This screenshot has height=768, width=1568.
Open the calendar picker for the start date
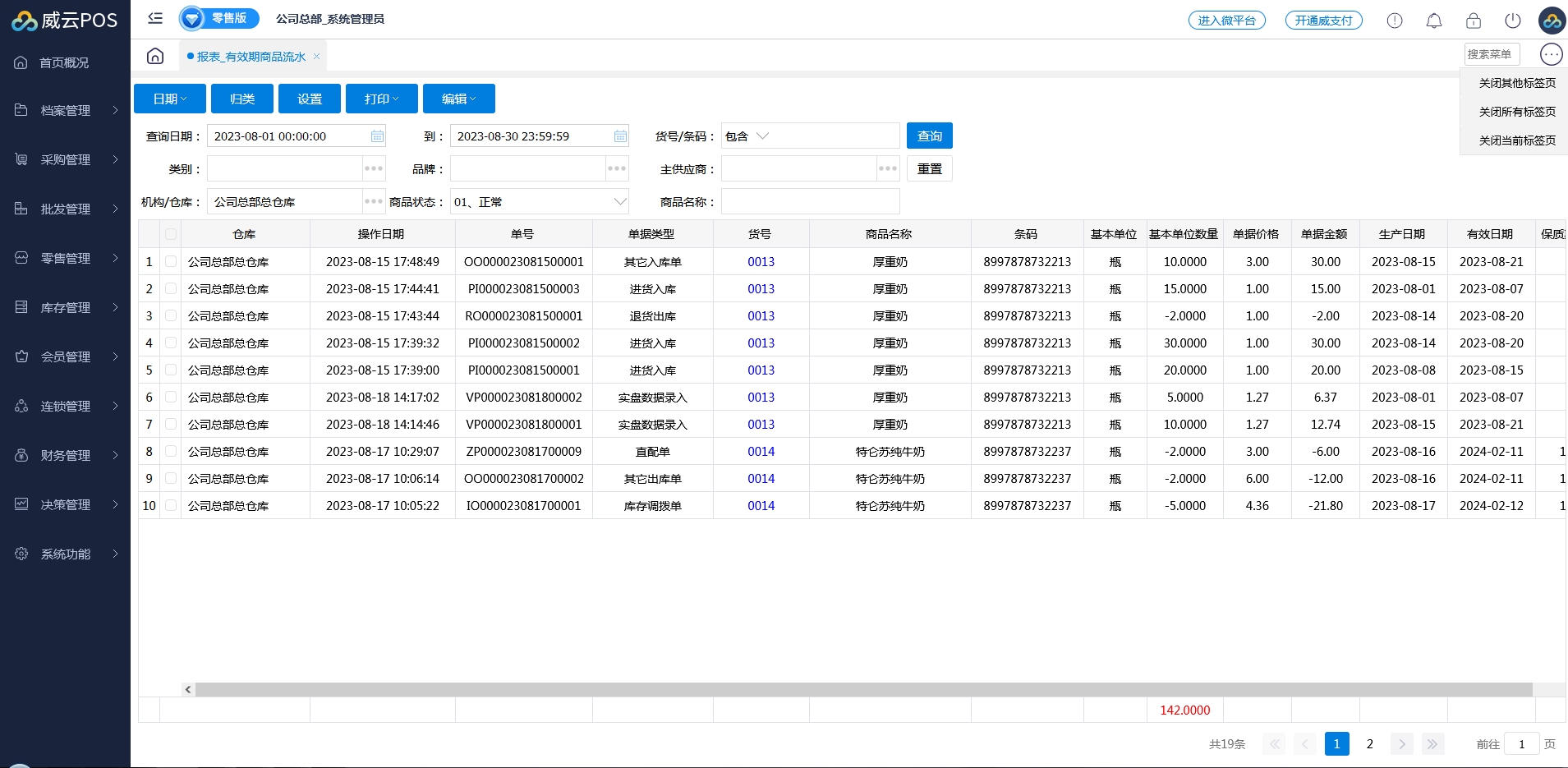tap(377, 136)
